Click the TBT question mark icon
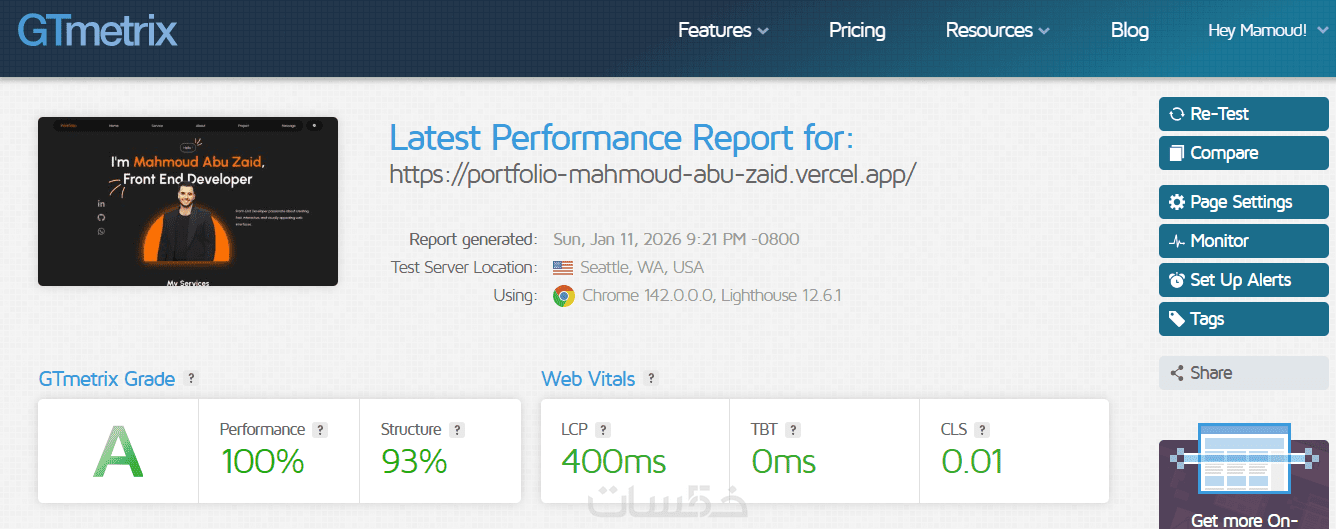Image resolution: width=1336 pixels, height=529 pixels. tap(793, 430)
